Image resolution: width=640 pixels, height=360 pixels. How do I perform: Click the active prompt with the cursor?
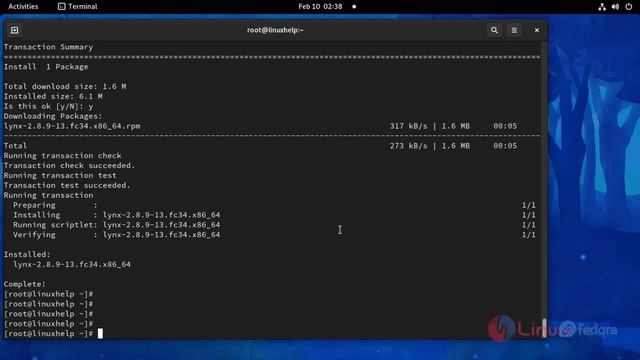tap(53, 334)
